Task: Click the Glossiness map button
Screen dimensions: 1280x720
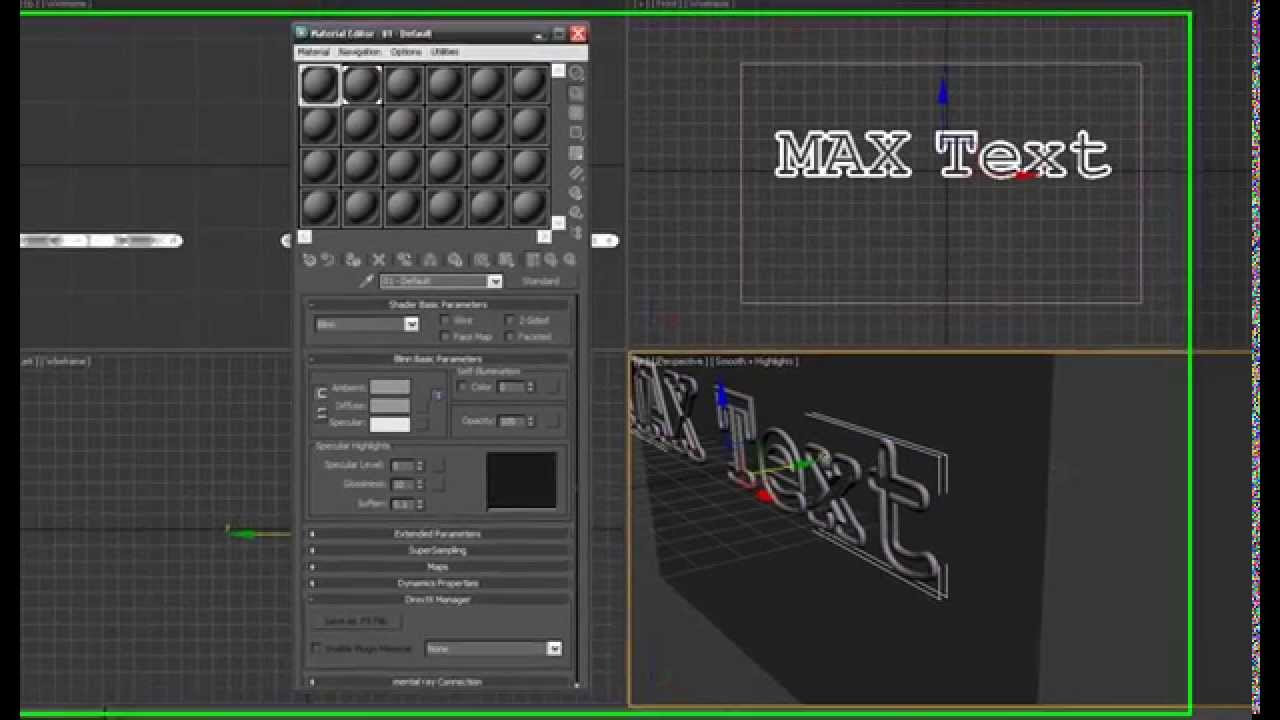Action: [x=437, y=484]
